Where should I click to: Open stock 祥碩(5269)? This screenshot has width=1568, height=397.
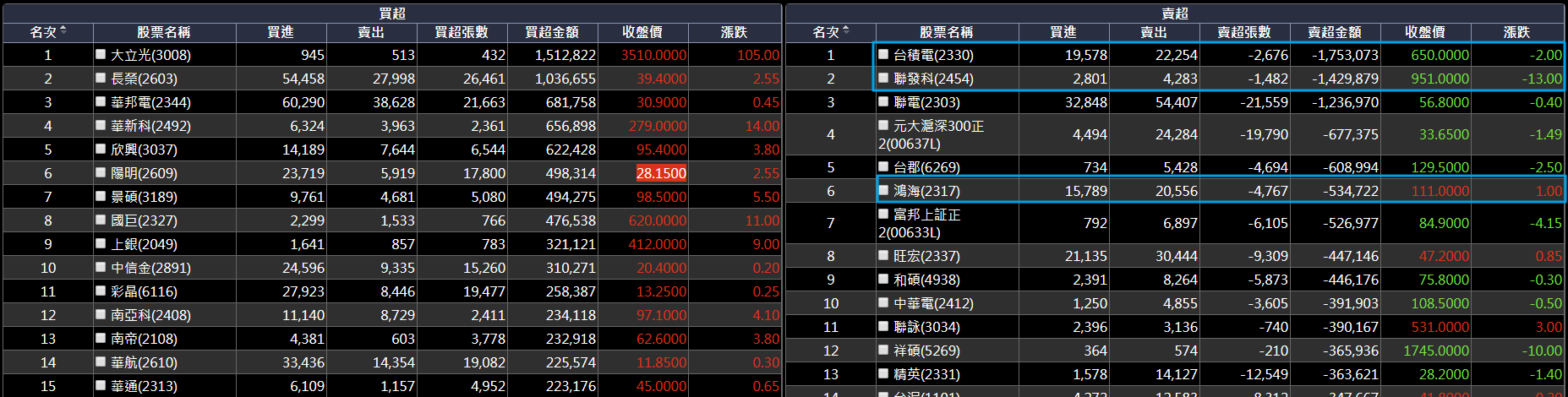[926, 351]
